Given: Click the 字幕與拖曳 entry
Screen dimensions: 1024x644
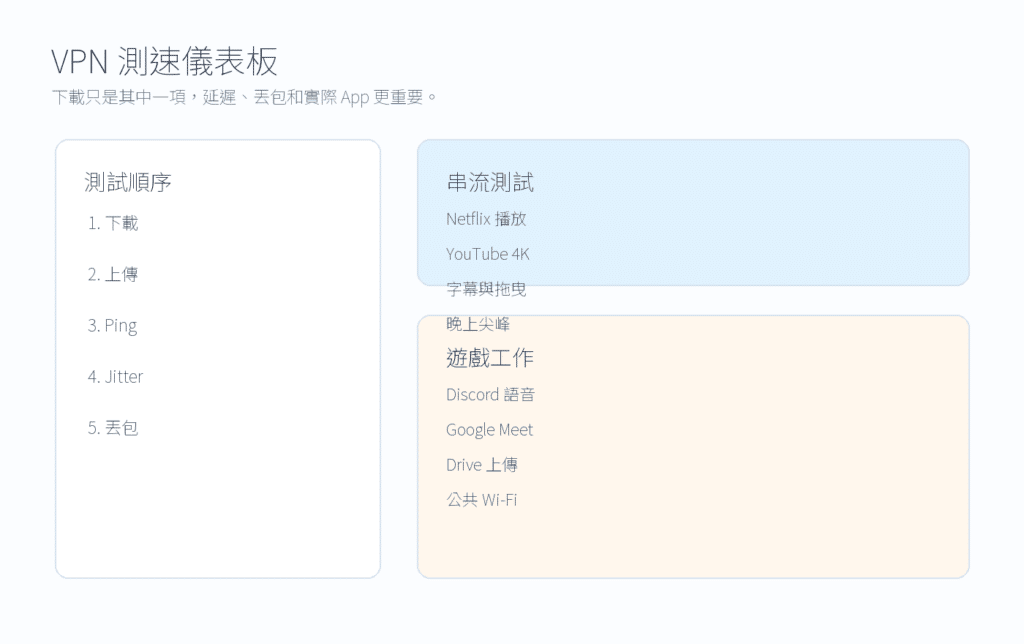Looking at the screenshot, I should tap(486, 289).
